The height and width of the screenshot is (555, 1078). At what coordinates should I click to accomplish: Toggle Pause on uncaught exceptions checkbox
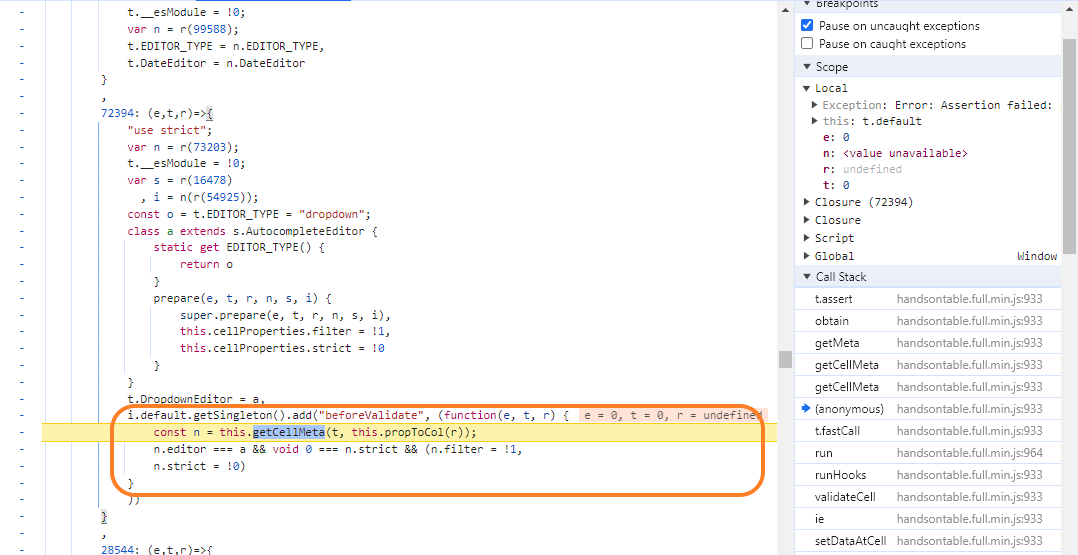[807, 25]
